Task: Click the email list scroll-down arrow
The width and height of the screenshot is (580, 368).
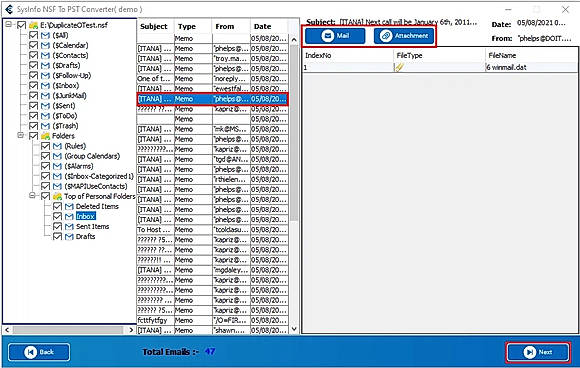Action: [294, 329]
